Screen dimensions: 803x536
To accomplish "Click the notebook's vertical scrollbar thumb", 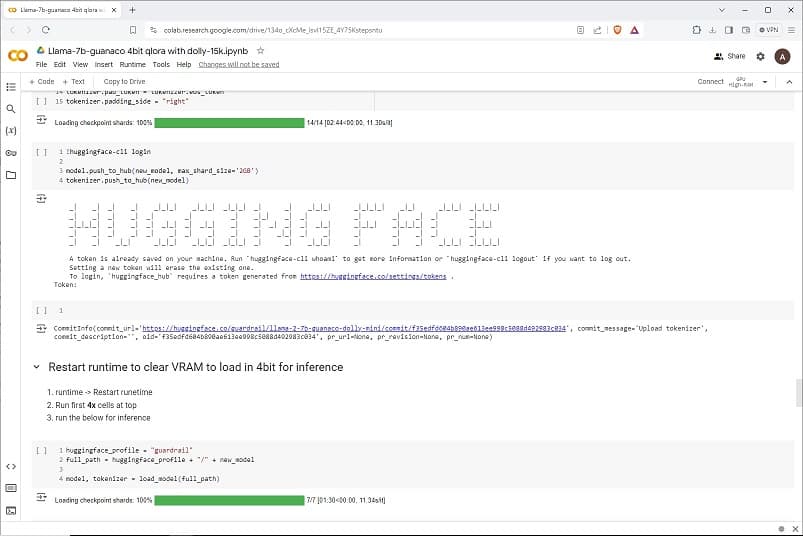I will point(797,392).
